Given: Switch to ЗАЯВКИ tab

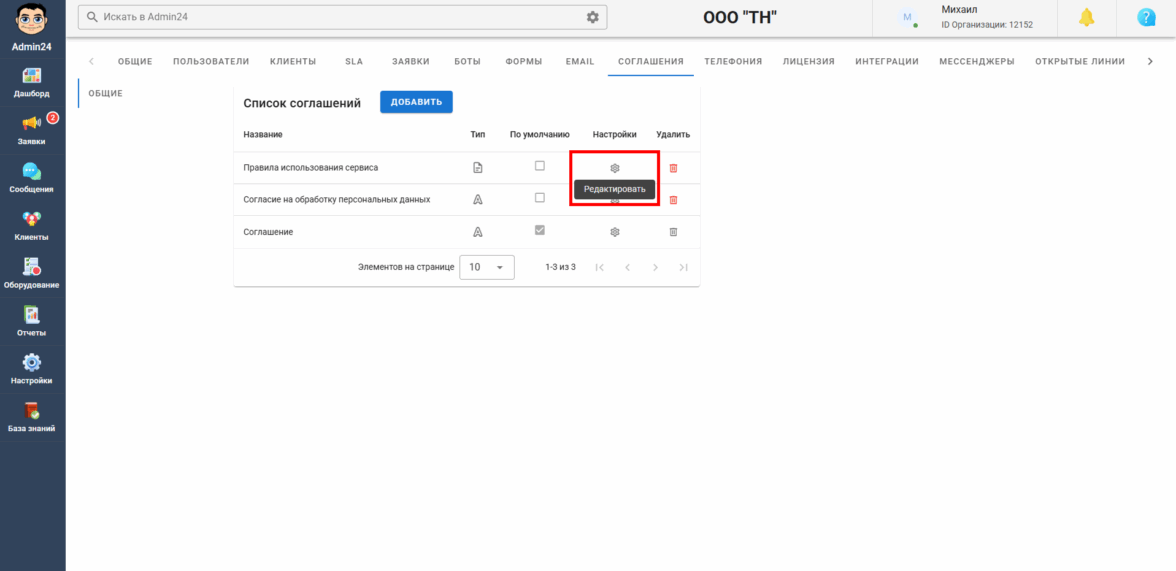Looking at the screenshot, I should (410, 62).
